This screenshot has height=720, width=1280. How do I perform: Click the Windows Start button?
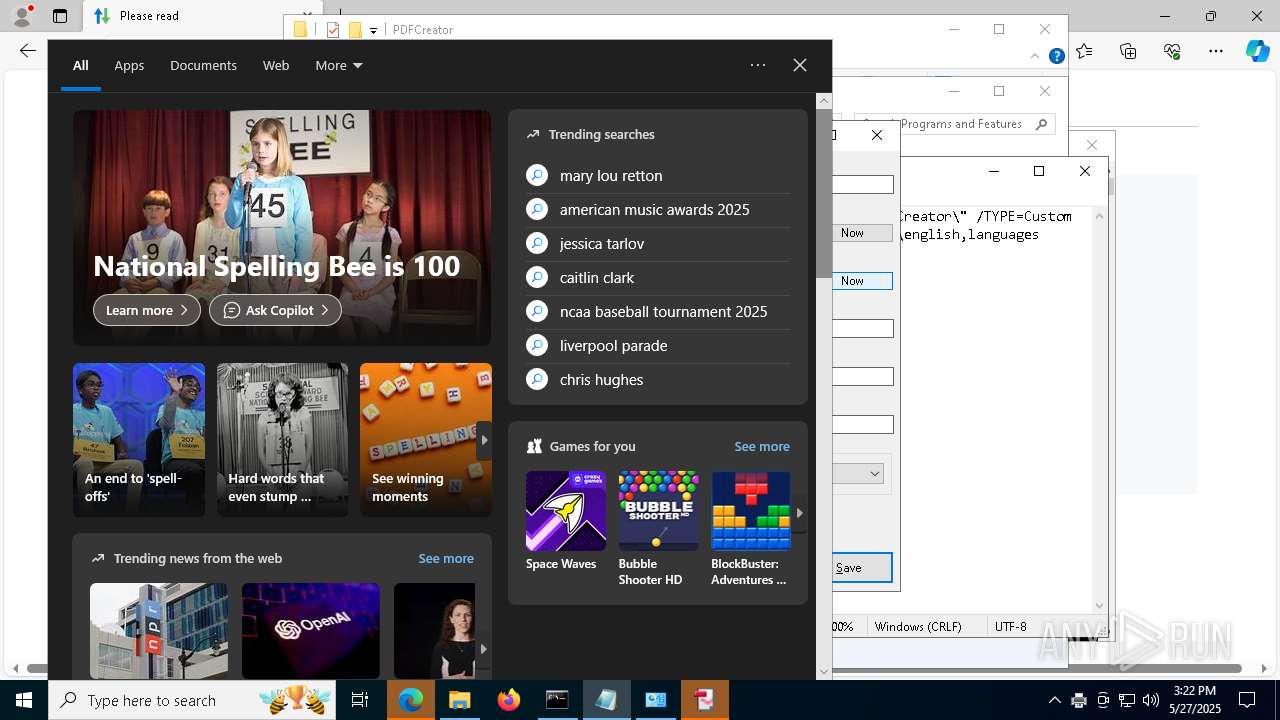pyautogui.click(x=24, y=701)
